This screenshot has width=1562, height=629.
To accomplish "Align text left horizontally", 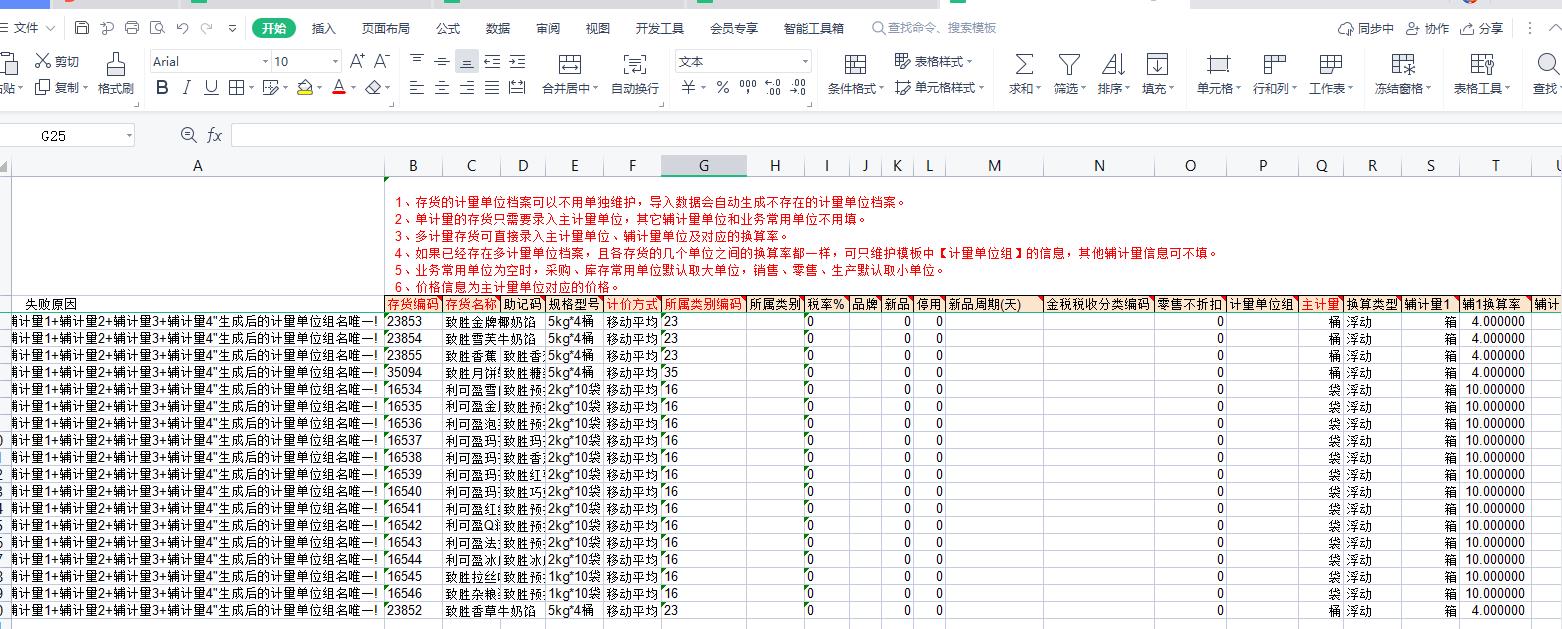I will click(417, 88).
